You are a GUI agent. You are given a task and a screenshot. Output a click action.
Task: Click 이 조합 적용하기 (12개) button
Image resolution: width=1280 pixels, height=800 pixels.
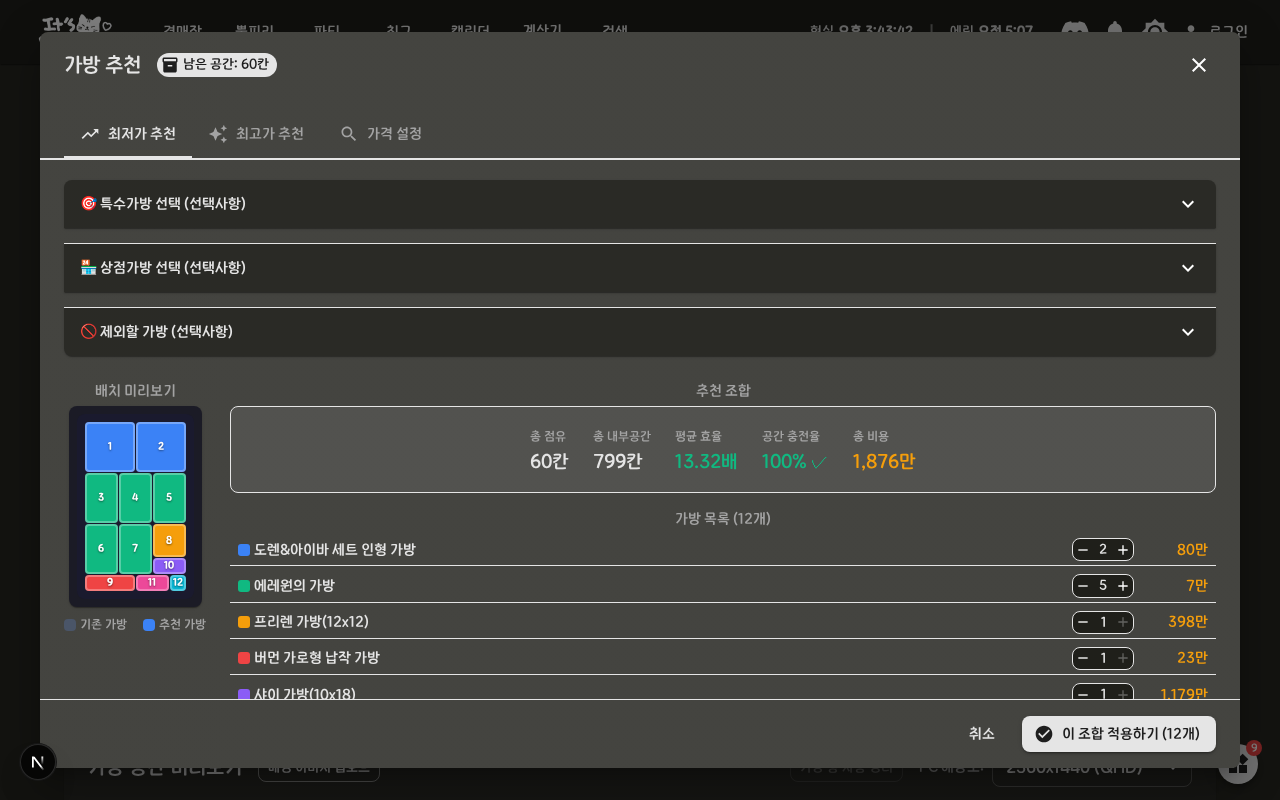tap(1119, 734)
